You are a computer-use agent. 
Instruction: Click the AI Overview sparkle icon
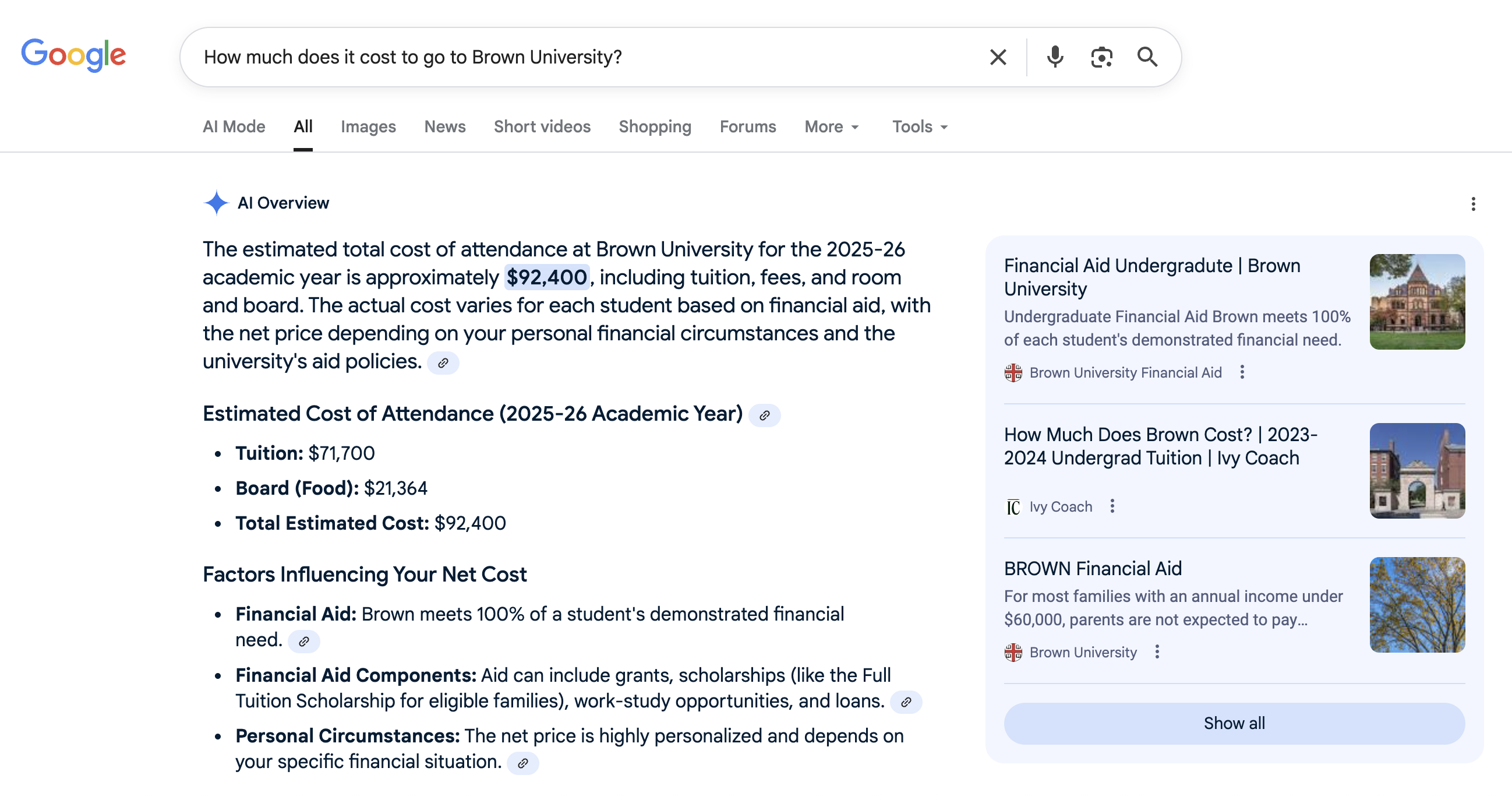pos(216,203)
